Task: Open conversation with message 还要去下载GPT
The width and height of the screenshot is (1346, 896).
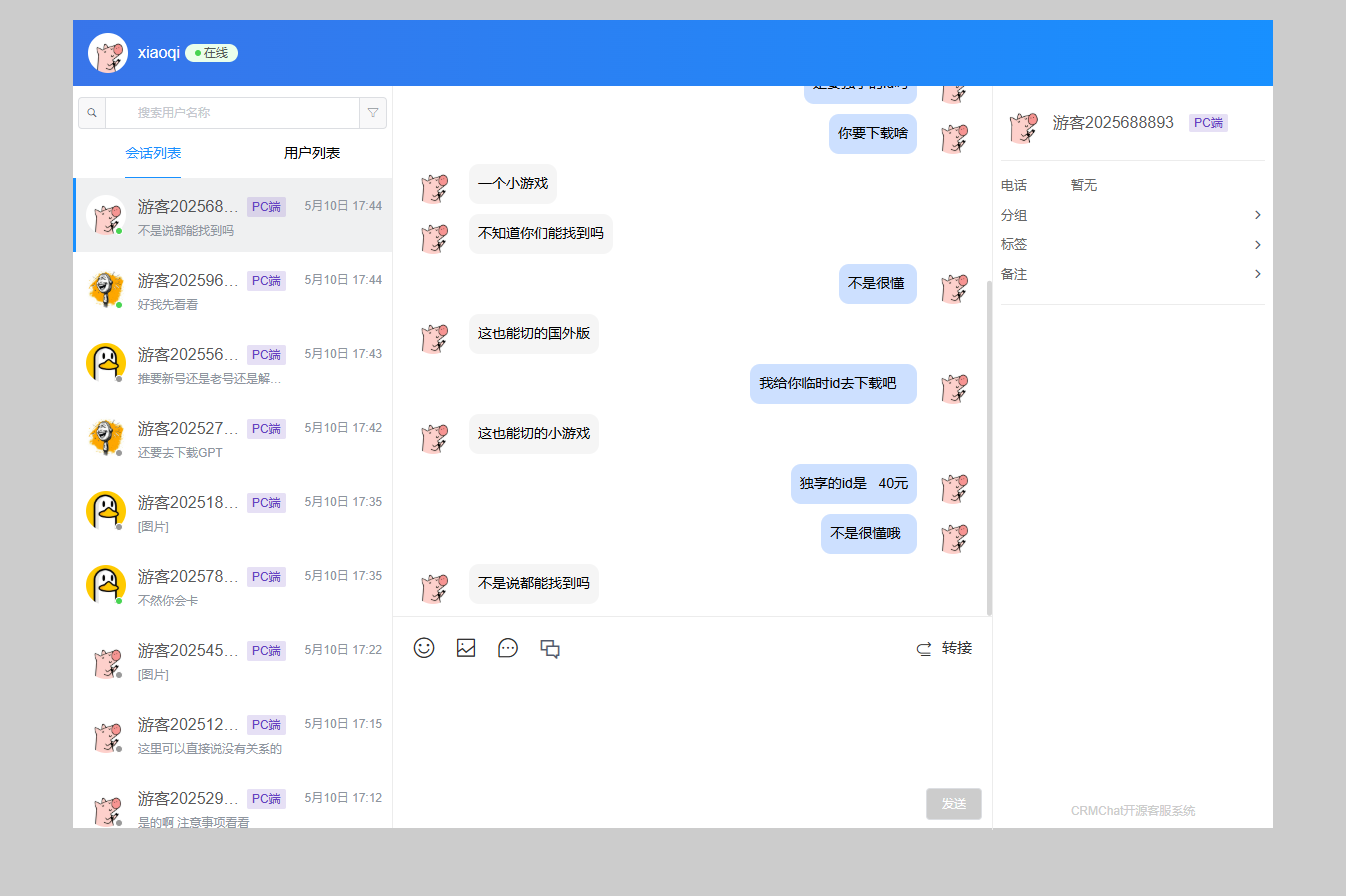Action: (232, 437)
